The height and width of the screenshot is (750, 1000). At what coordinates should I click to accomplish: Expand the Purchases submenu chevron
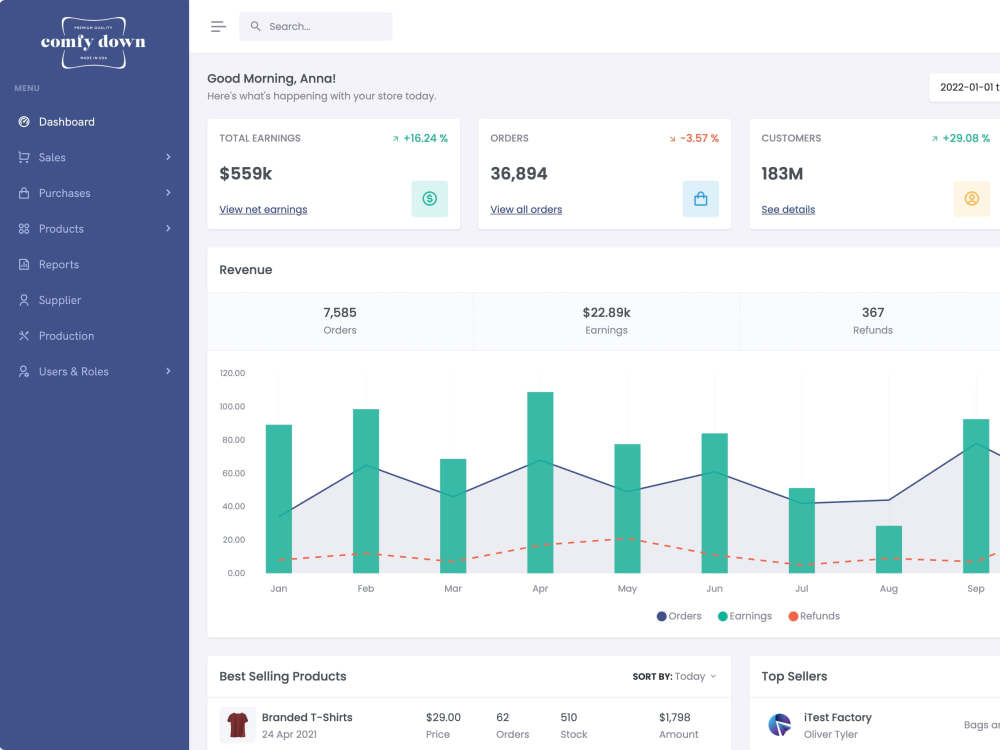(x=168, y=193)
